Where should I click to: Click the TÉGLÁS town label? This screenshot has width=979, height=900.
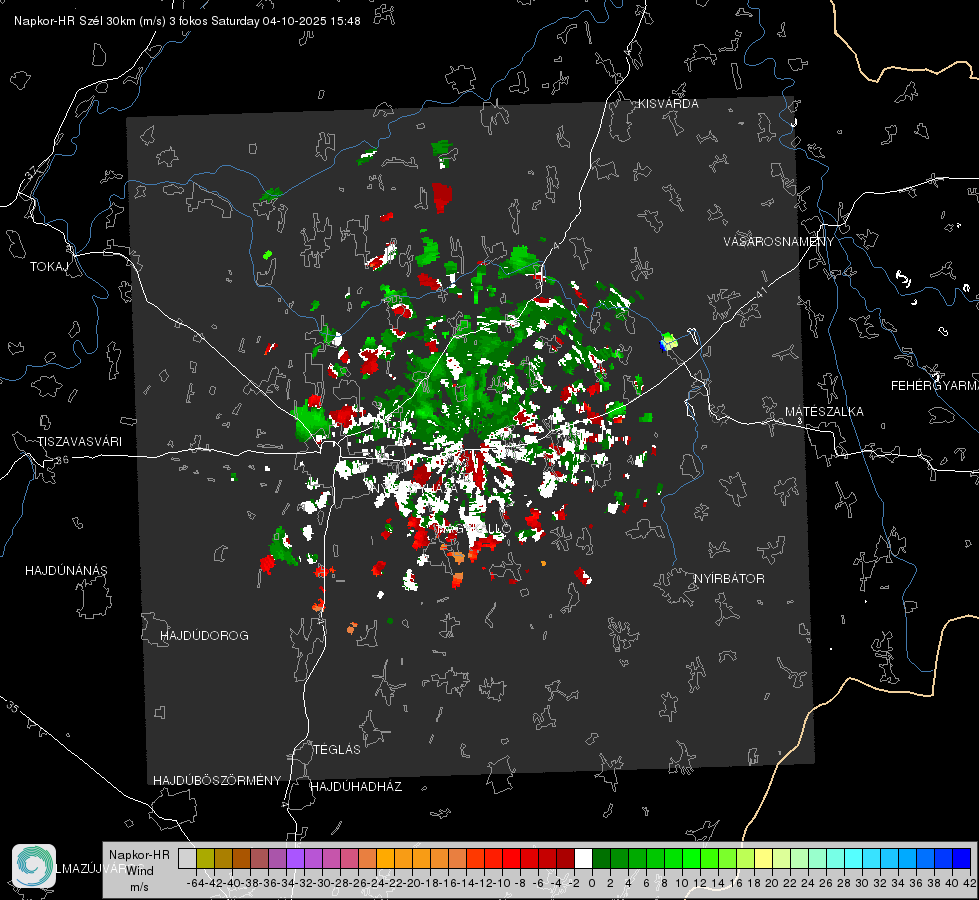[x=337, y=749]
